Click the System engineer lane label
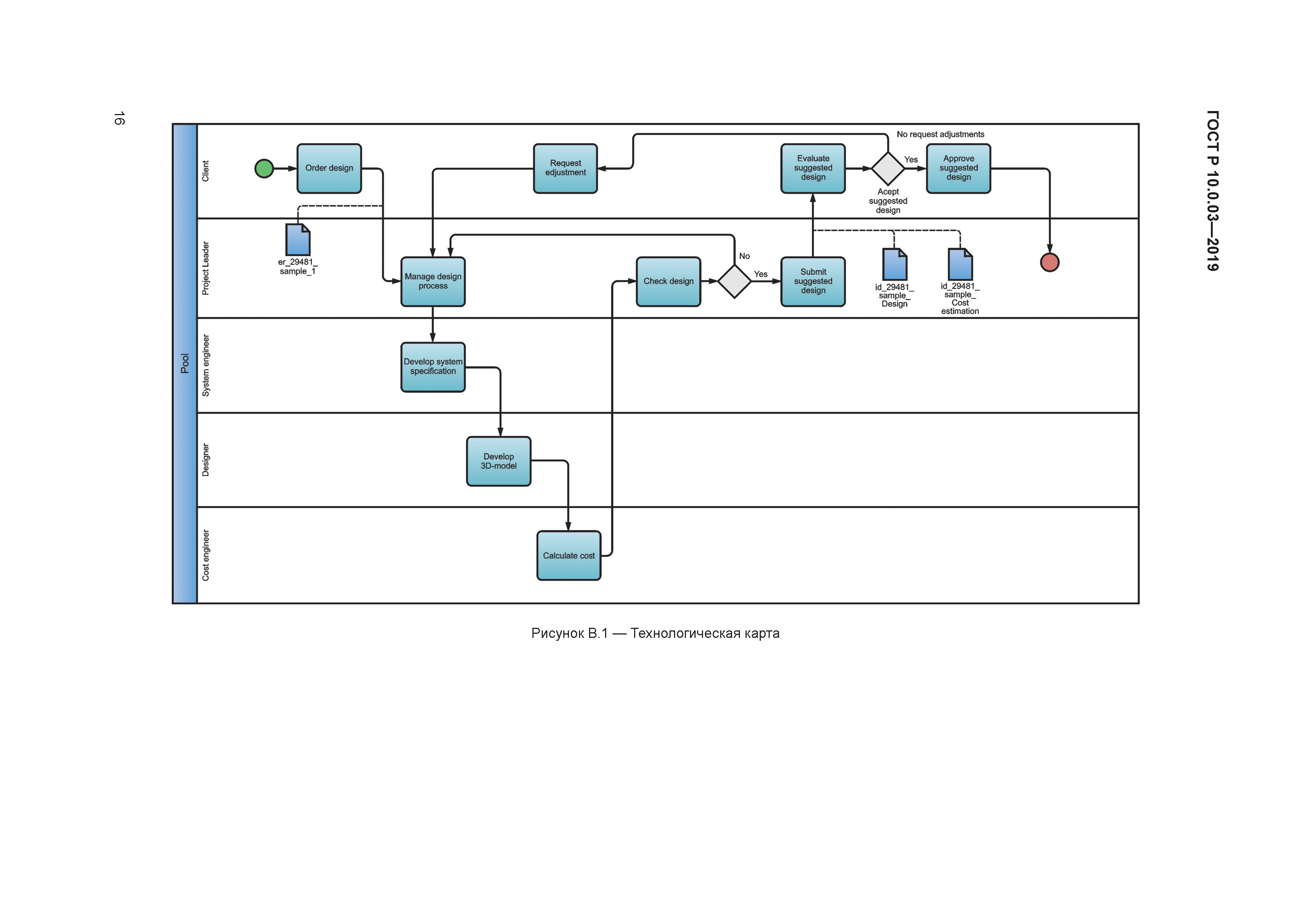 206,366
